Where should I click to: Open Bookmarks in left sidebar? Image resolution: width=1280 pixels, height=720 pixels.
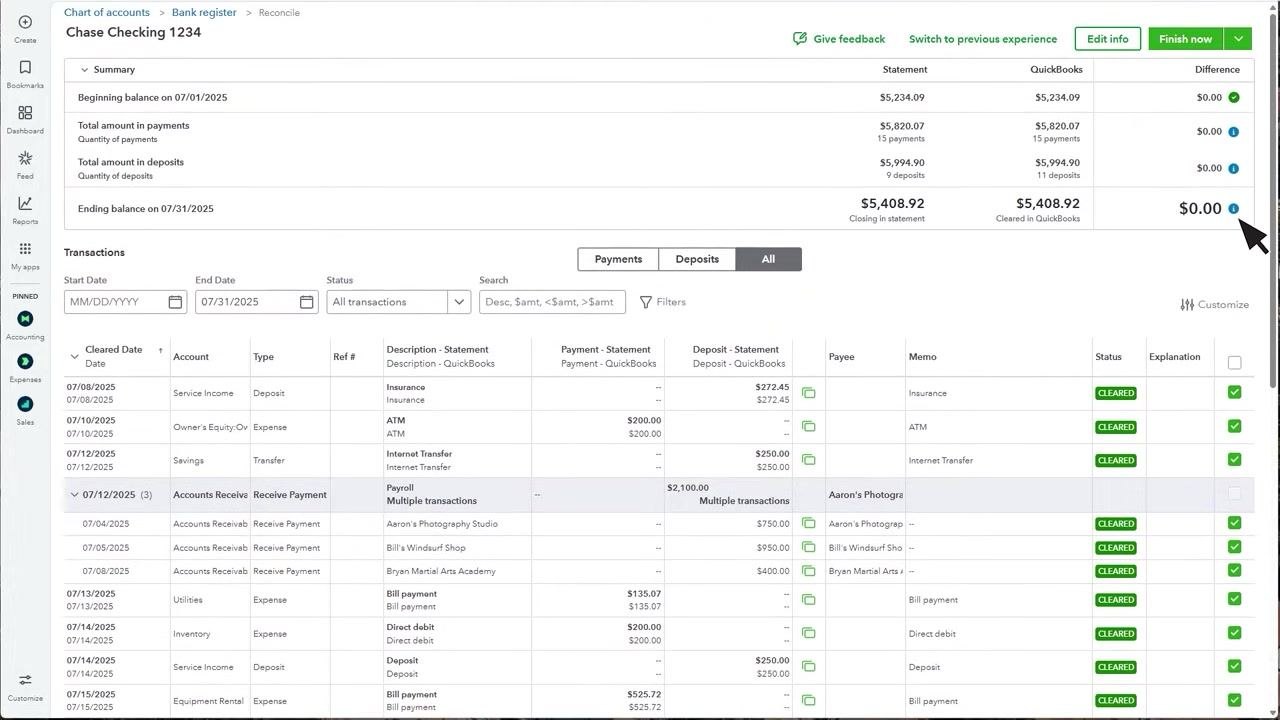pos(25,67)
